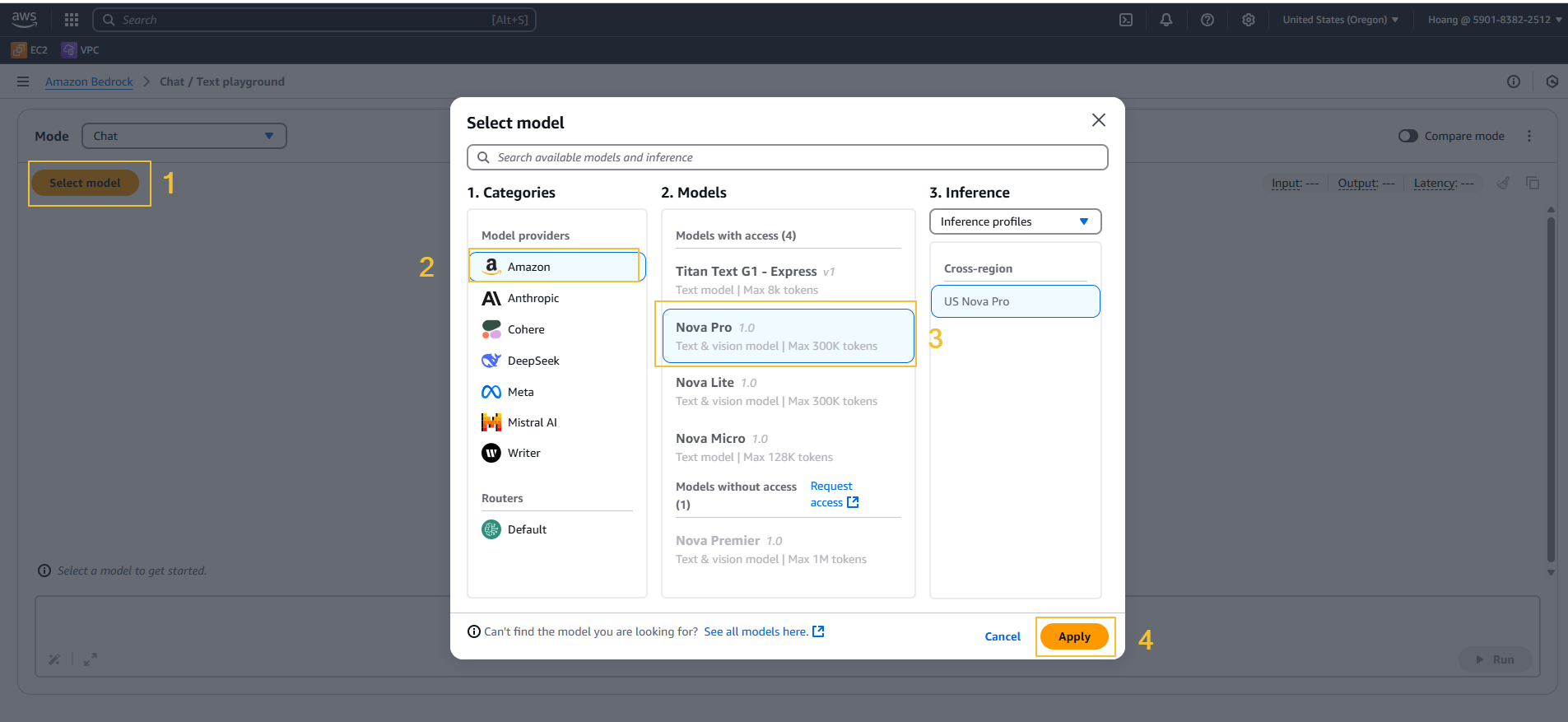Click the chat area vertical scrollbar

(x=1551, y=391)
